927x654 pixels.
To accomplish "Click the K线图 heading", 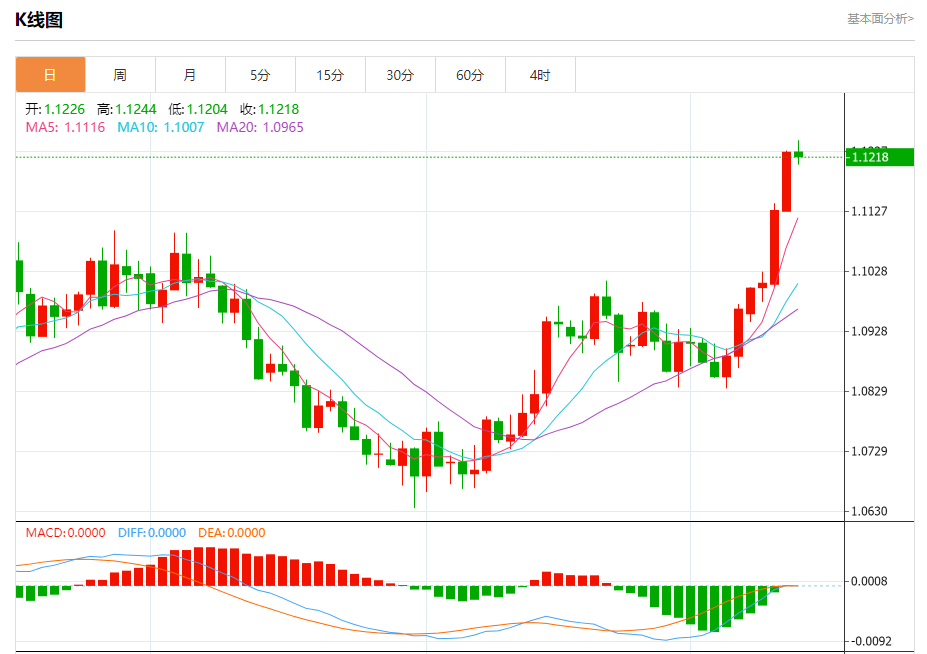I will (39, 20).
